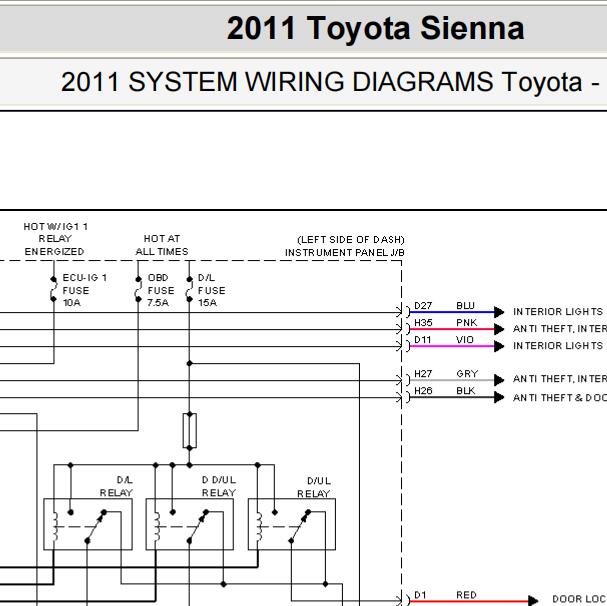This screenshot has height=606, width=607.
Task: Click the INSTRUMENT PANEL J/B label
Action: pyautogui.click(x=345, y=252)
